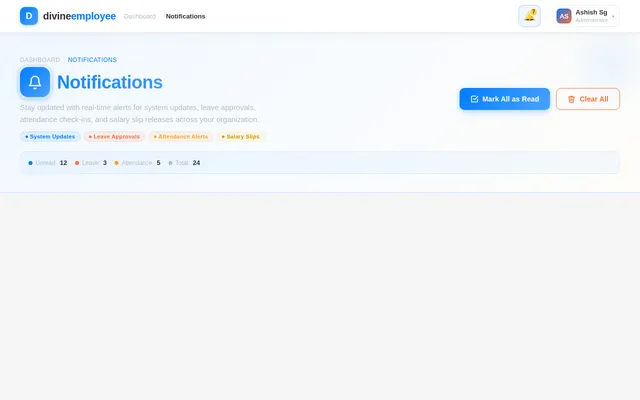Viewport: 640px width, 400px height.
Task: Click the Mark All as Read button
Action: pyautogui.click(x=504, y=99)
